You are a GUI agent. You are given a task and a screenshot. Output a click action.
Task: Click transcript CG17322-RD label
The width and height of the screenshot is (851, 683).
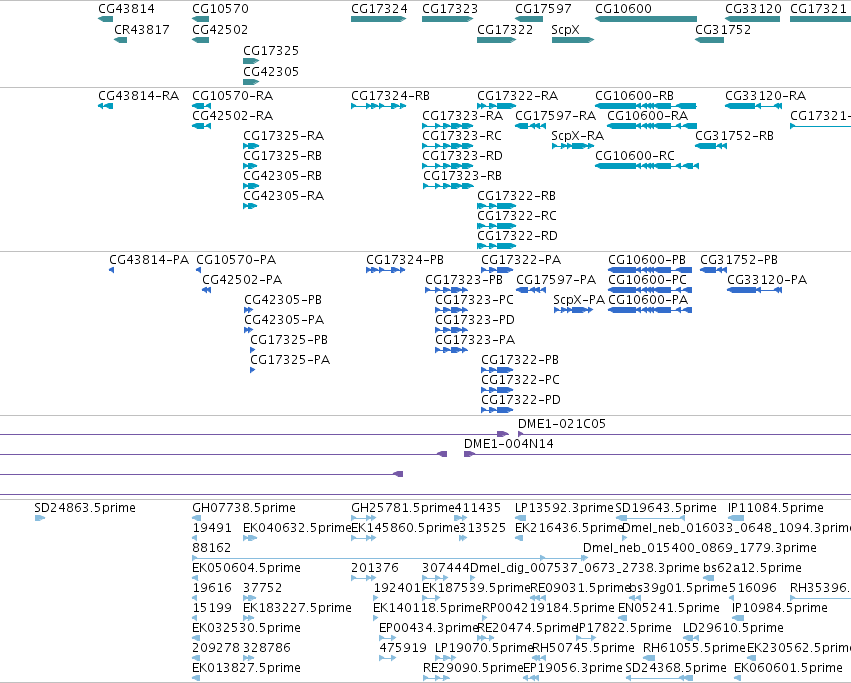pos(517,236)
